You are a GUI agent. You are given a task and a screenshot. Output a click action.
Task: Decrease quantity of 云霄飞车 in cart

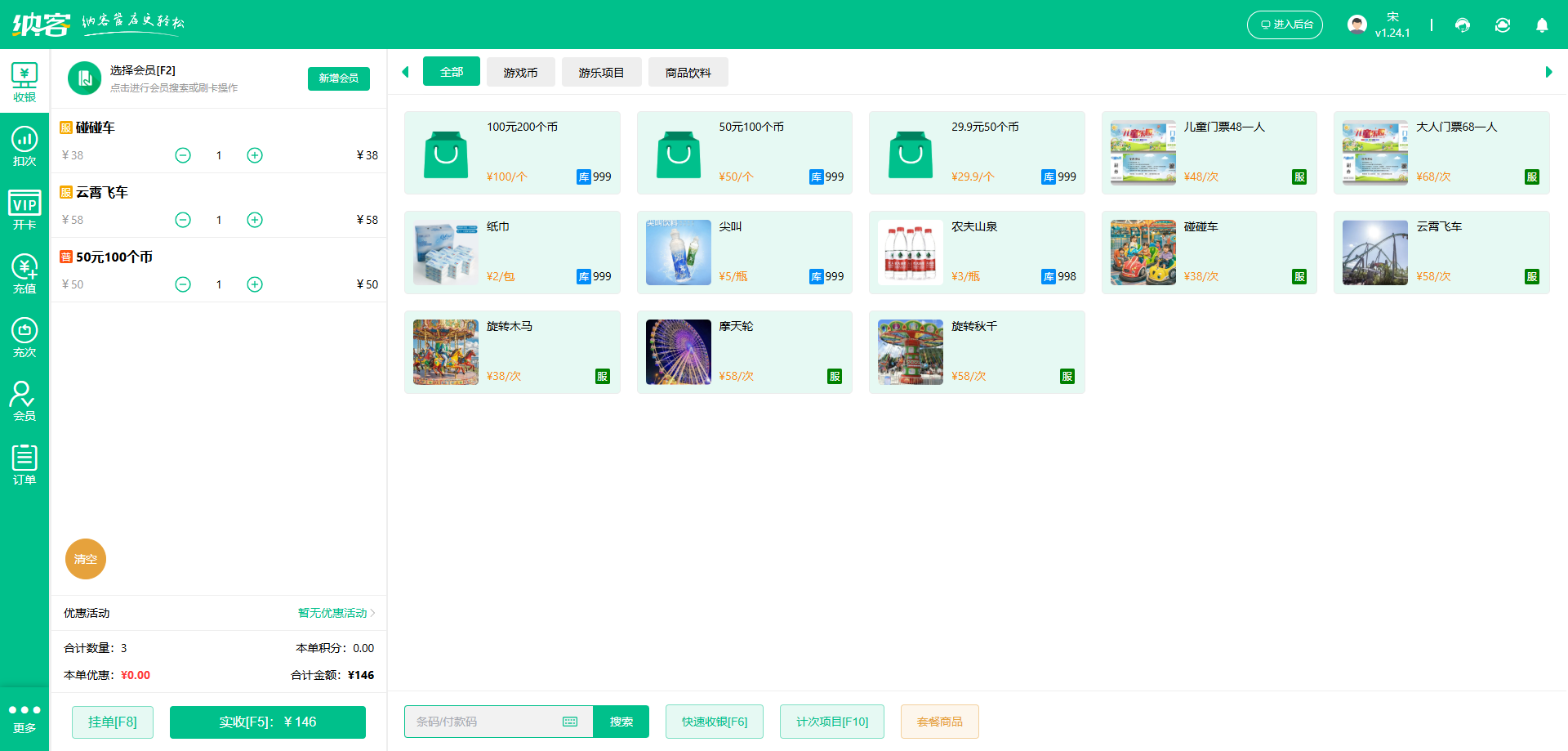[x=183, y=220]
